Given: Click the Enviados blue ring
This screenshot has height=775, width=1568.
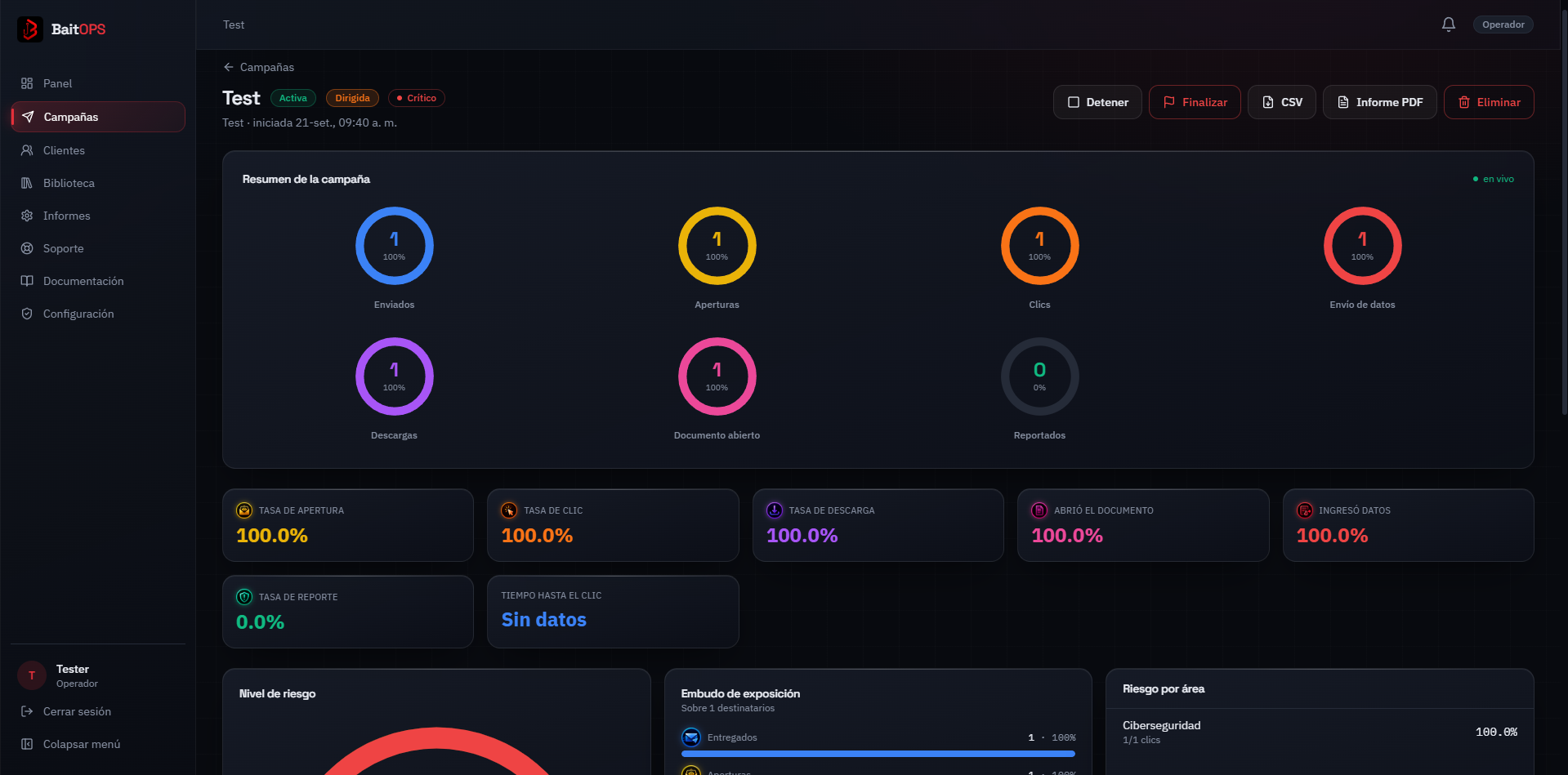Looking at the screenshot, I should tap(394, 246).
